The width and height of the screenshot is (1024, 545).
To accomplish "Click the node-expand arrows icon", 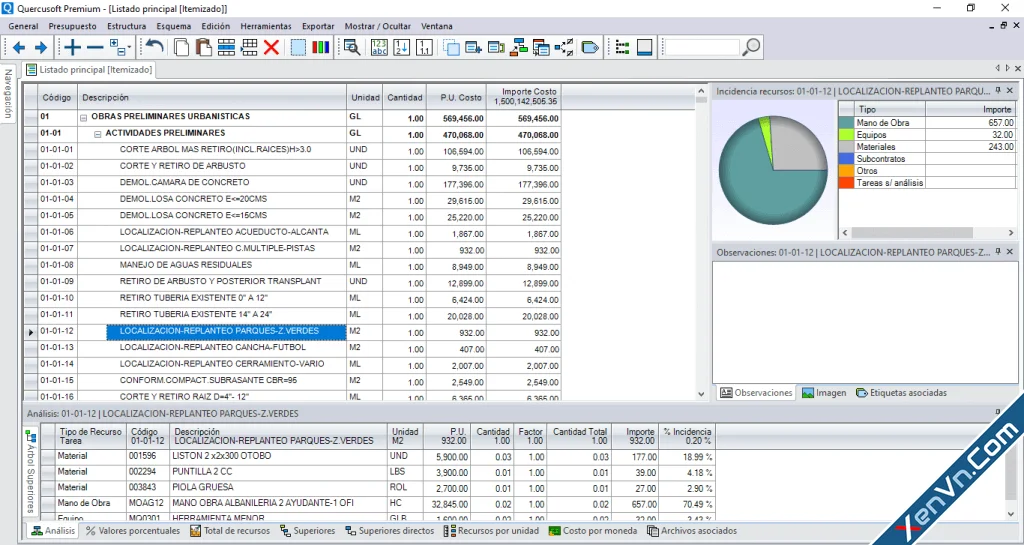I will (564, 47).
